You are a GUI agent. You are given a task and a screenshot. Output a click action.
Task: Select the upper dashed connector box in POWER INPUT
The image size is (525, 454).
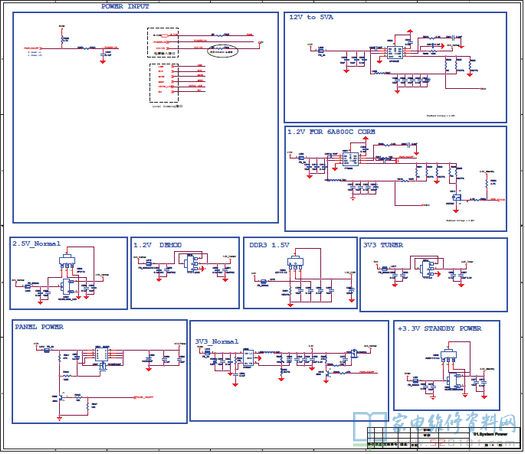163,43
